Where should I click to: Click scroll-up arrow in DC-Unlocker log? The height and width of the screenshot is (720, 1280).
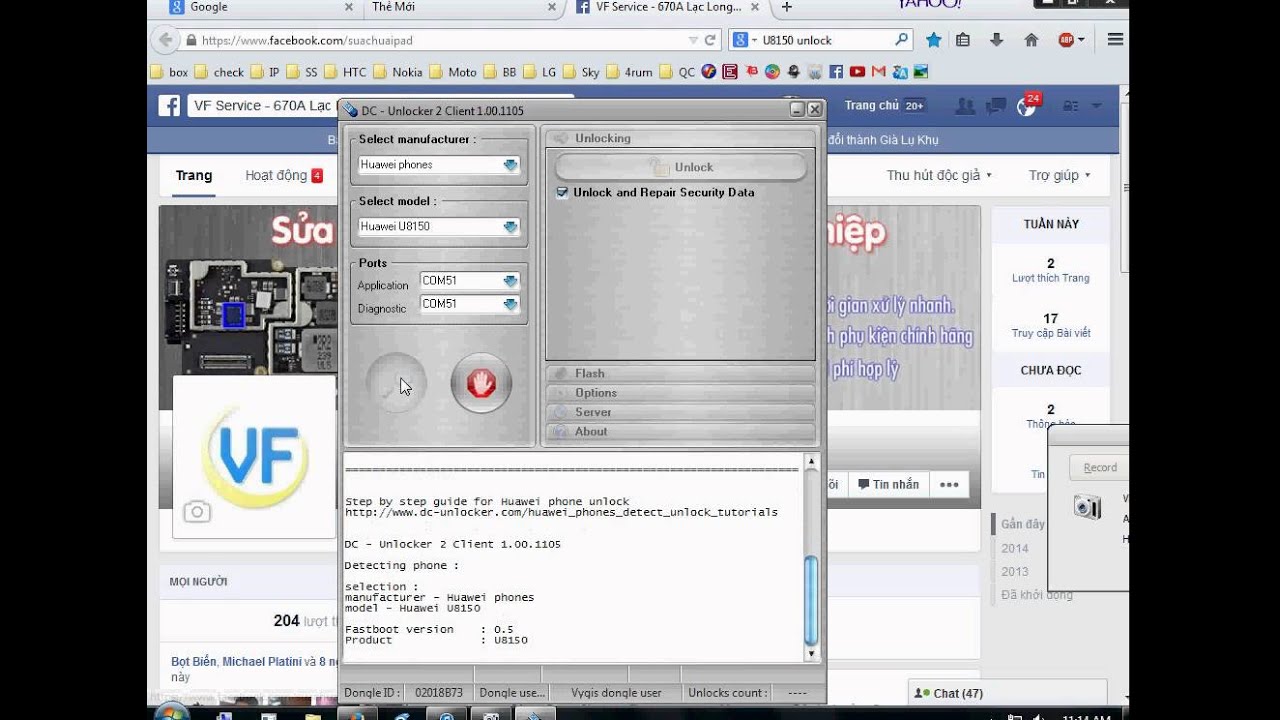(812, 462)
